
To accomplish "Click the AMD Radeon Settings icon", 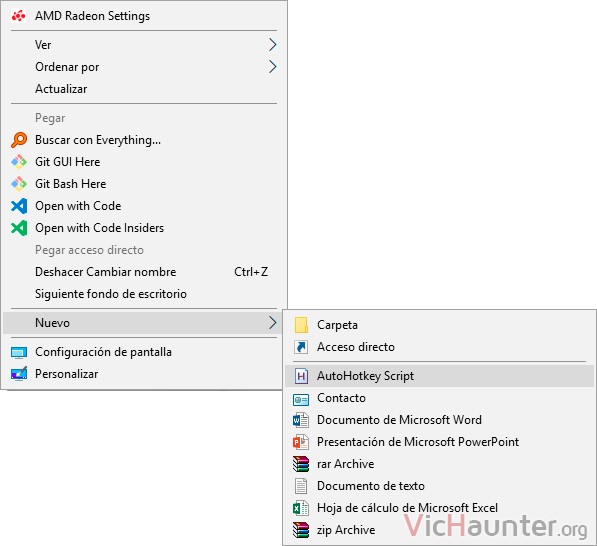I will (x=19, y=16).
